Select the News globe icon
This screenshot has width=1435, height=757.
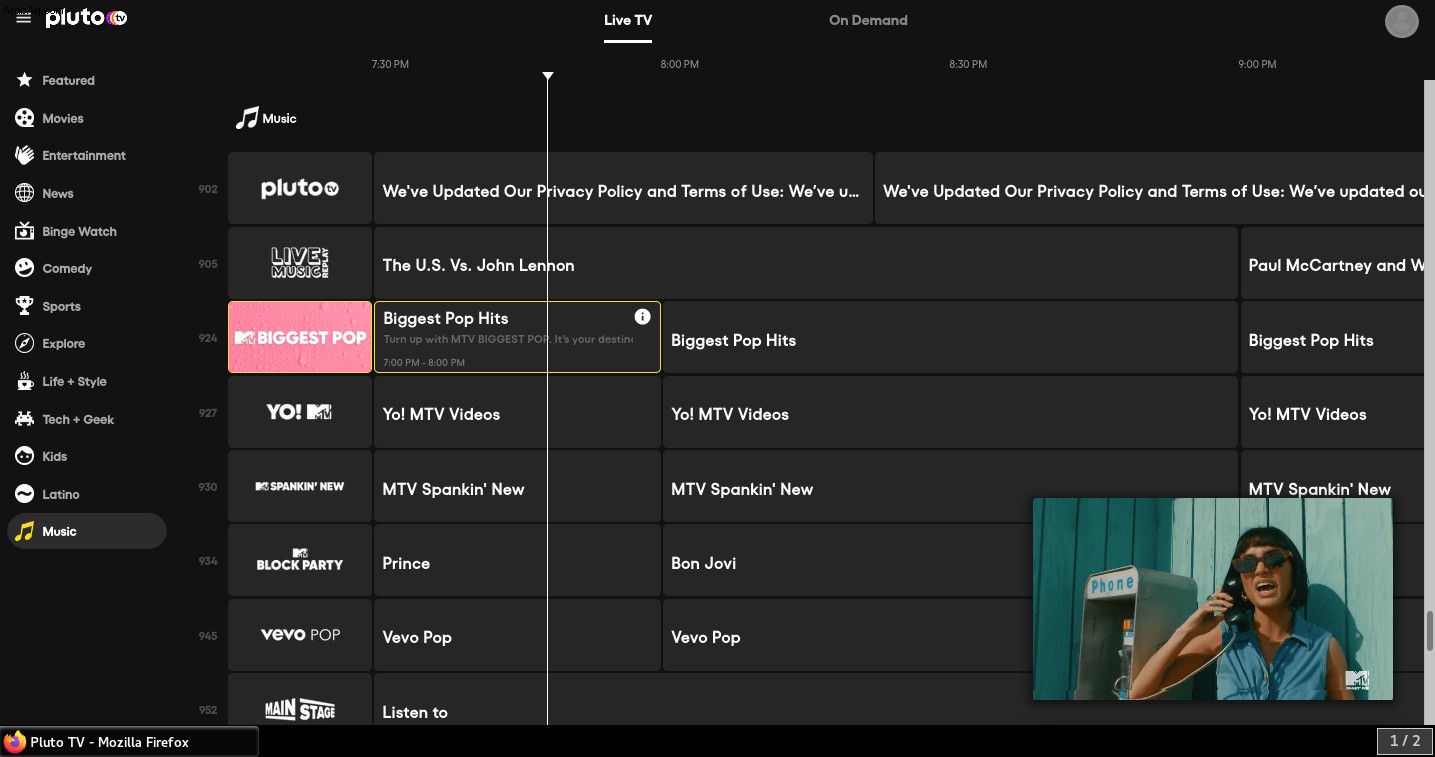coord(24,193)
